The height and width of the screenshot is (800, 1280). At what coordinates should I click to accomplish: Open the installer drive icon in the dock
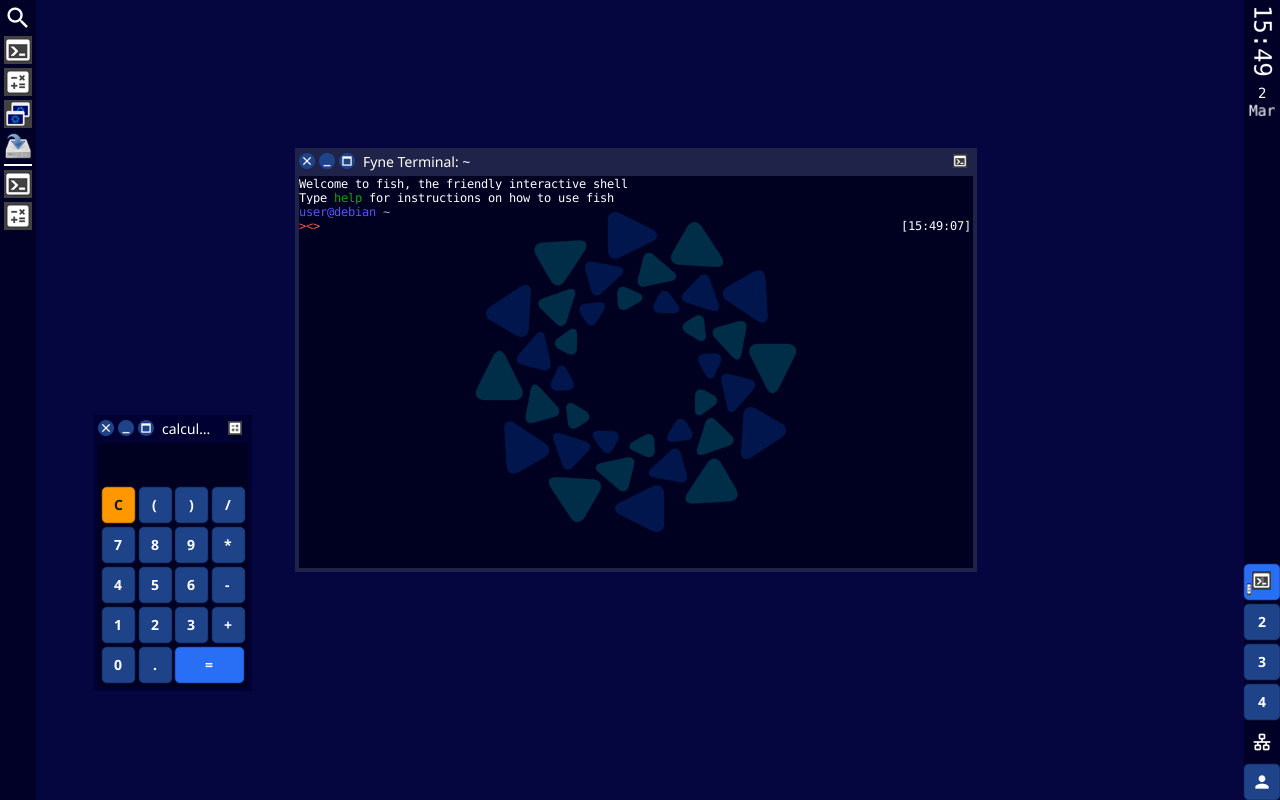(x=17, y=147)
